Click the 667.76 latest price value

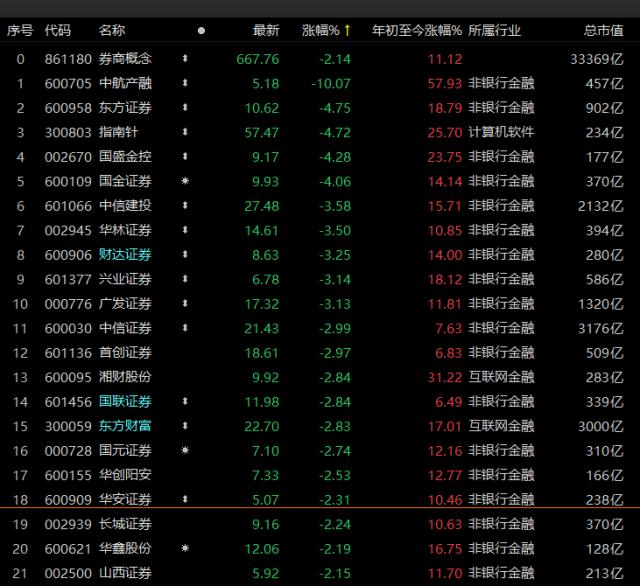[258, 59]
